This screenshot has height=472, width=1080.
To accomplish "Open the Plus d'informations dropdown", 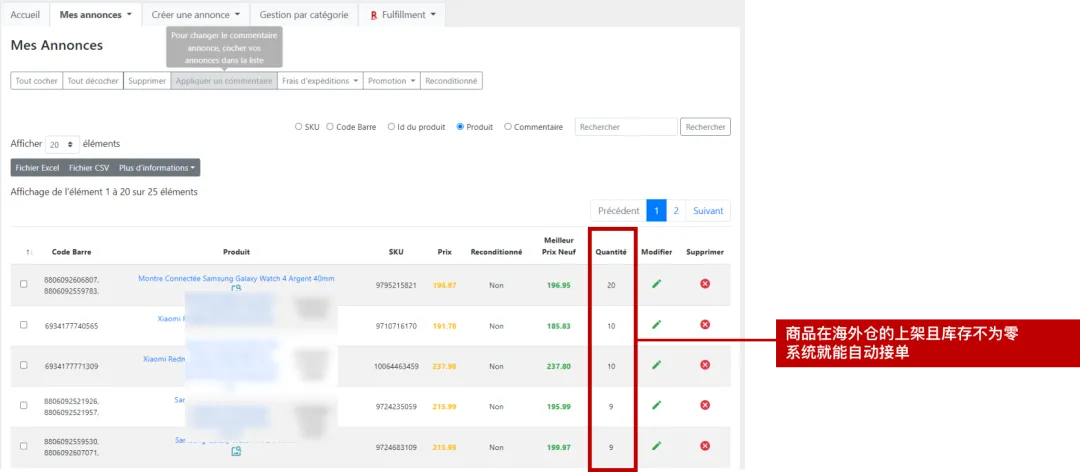I will point(157,167).
